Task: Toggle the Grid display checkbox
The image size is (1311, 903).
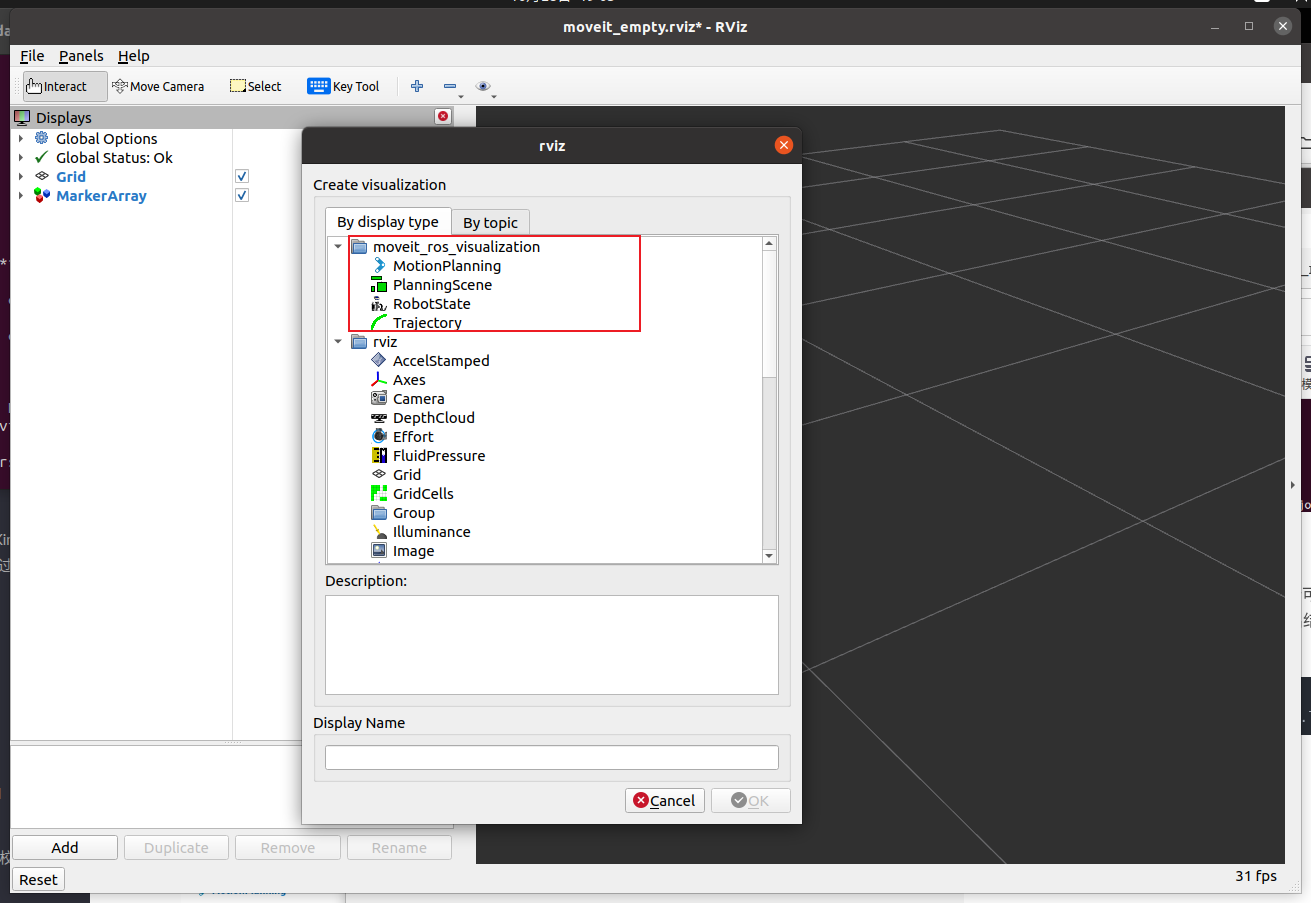Action: 241,176
